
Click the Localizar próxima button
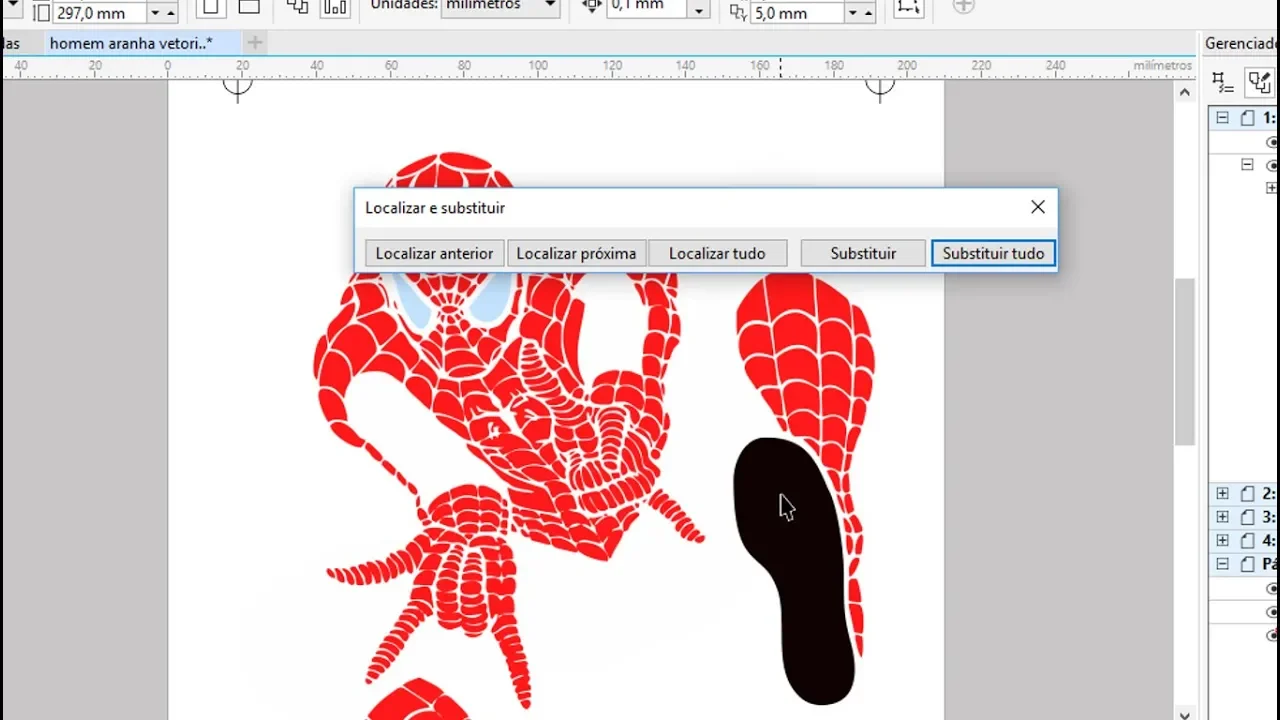[576, 253]
